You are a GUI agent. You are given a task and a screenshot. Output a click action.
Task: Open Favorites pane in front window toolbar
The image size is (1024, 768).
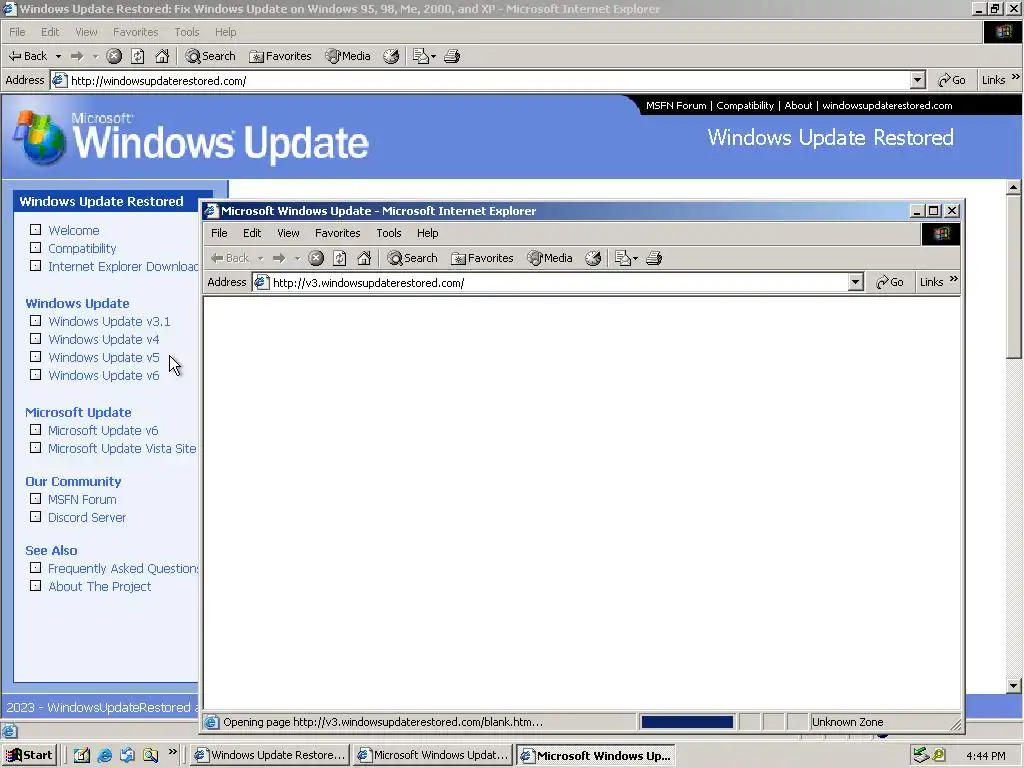pos(482,258)
